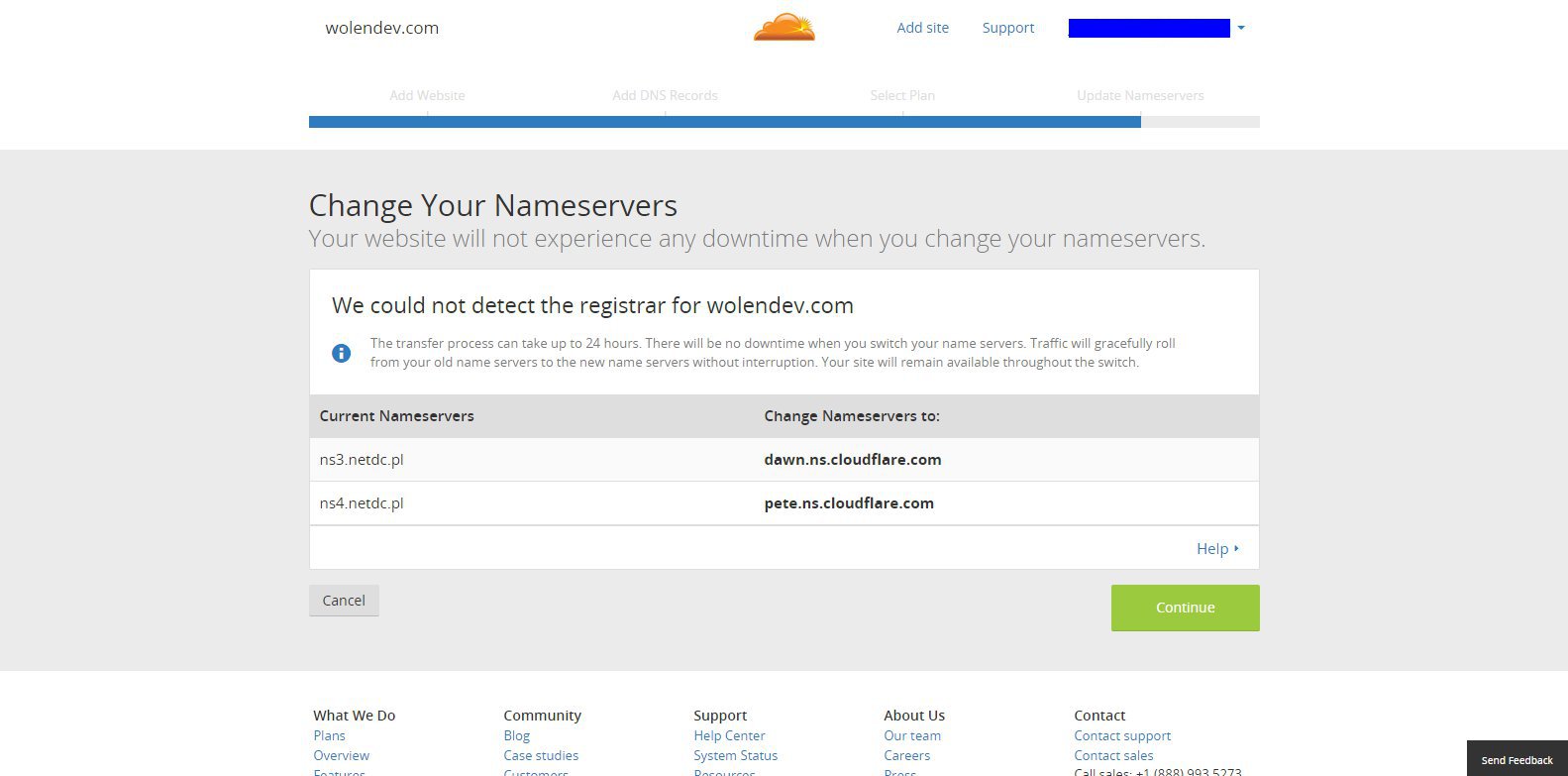The image size is (1568, 776).
Task: Open the Help Center footer link
Action: [x=729, y=735]
